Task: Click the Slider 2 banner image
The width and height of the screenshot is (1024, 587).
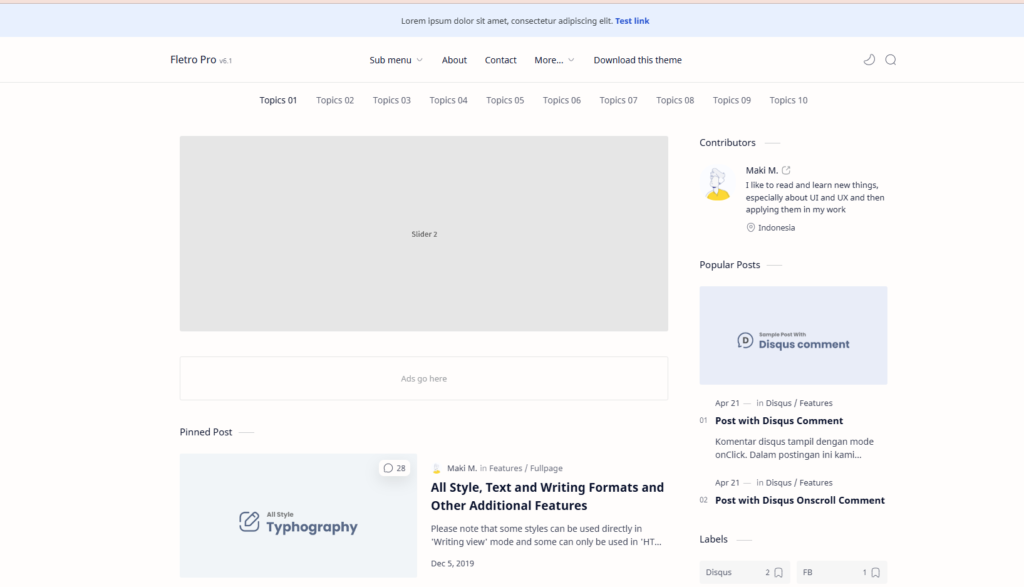Action: point(424,234)
